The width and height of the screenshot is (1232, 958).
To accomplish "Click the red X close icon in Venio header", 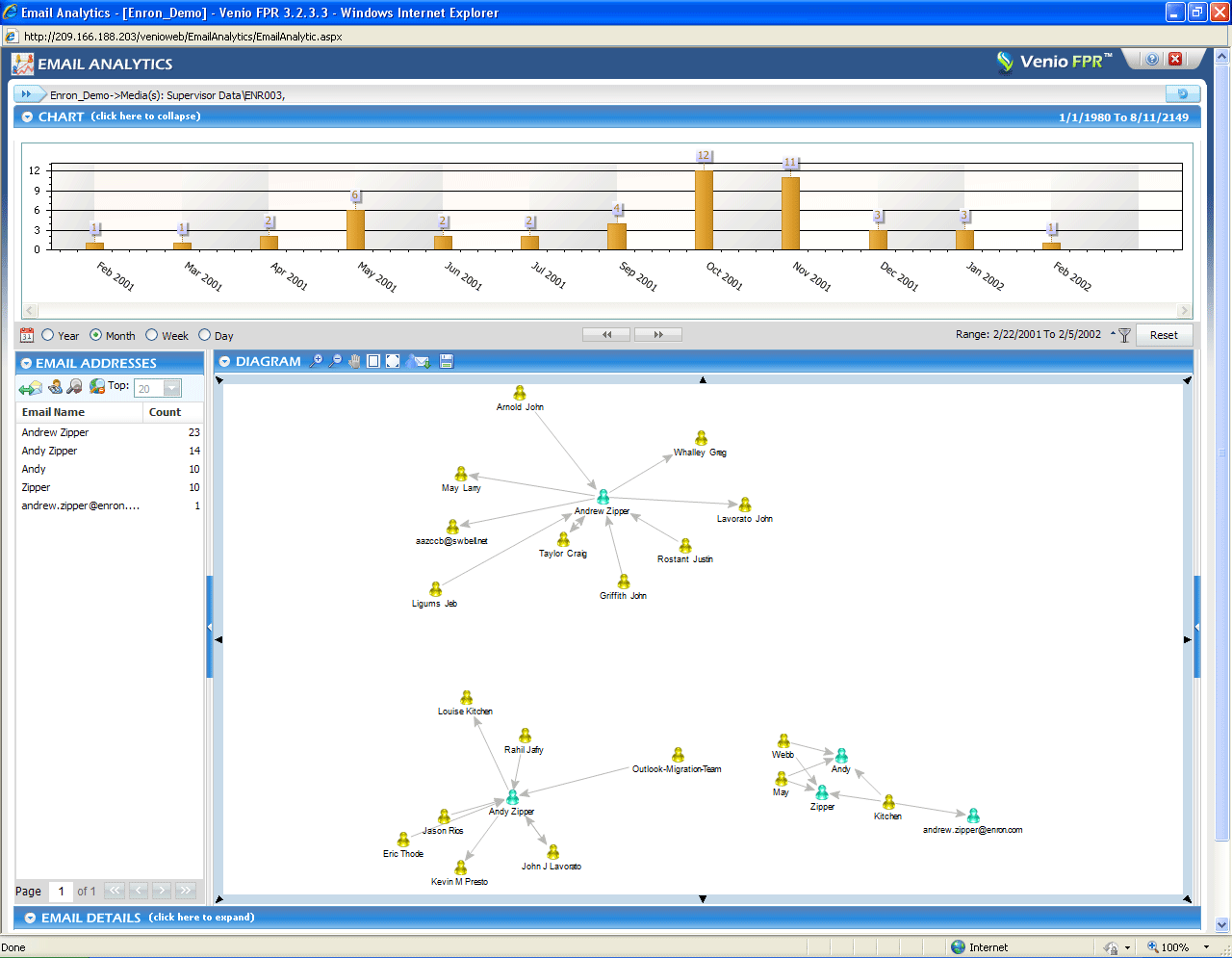I will pos(1175,60).
